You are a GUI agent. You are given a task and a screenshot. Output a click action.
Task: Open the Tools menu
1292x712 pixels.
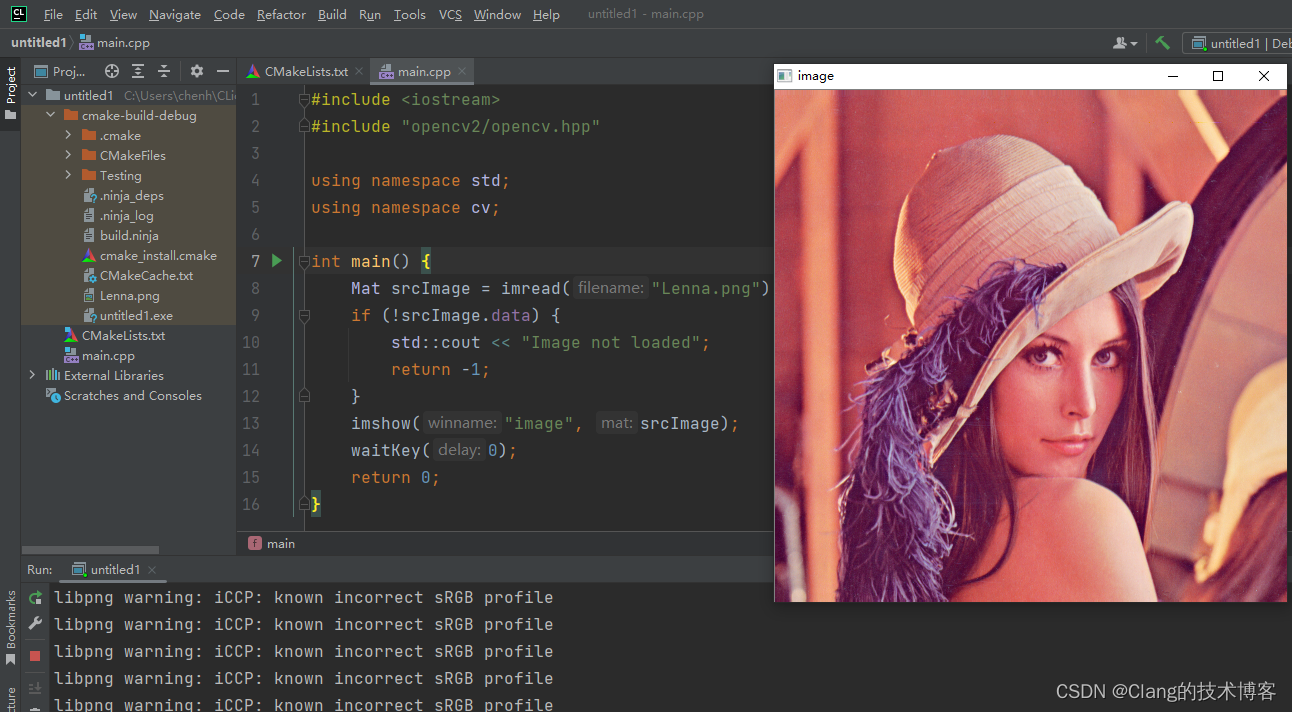[x=410, y=14]
